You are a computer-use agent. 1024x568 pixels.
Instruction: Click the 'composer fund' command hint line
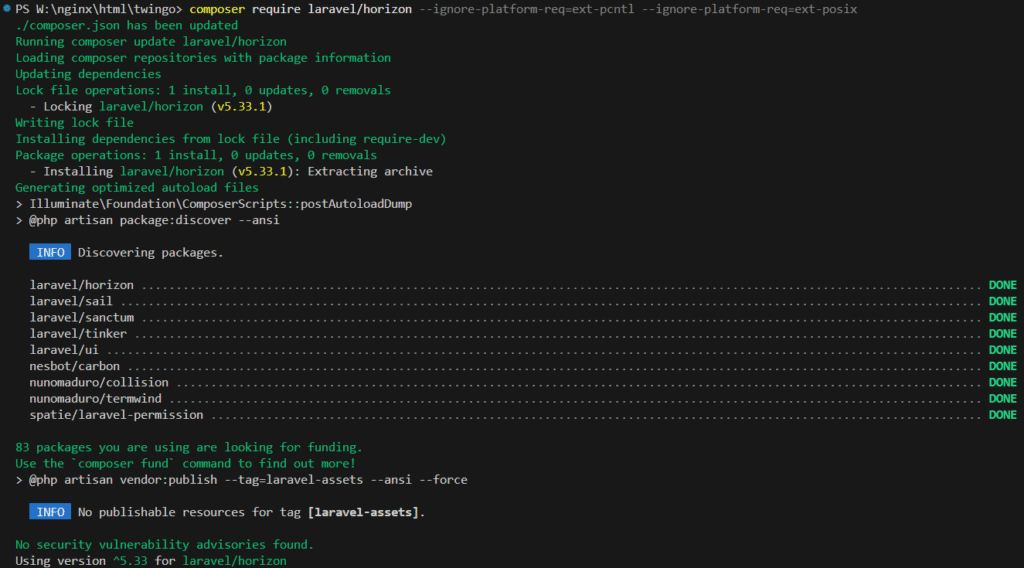coord(185,464)
